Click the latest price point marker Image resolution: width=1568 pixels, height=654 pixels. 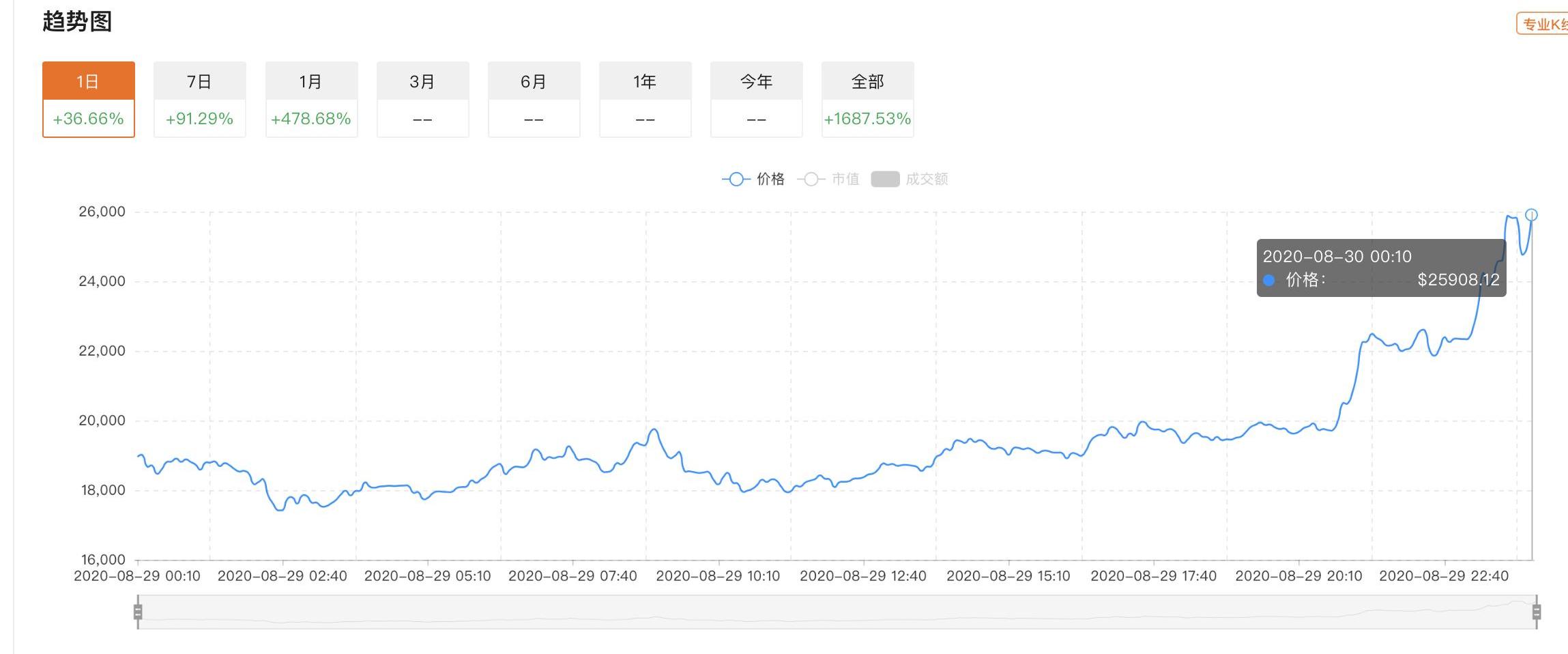(x=1531, y=215)
